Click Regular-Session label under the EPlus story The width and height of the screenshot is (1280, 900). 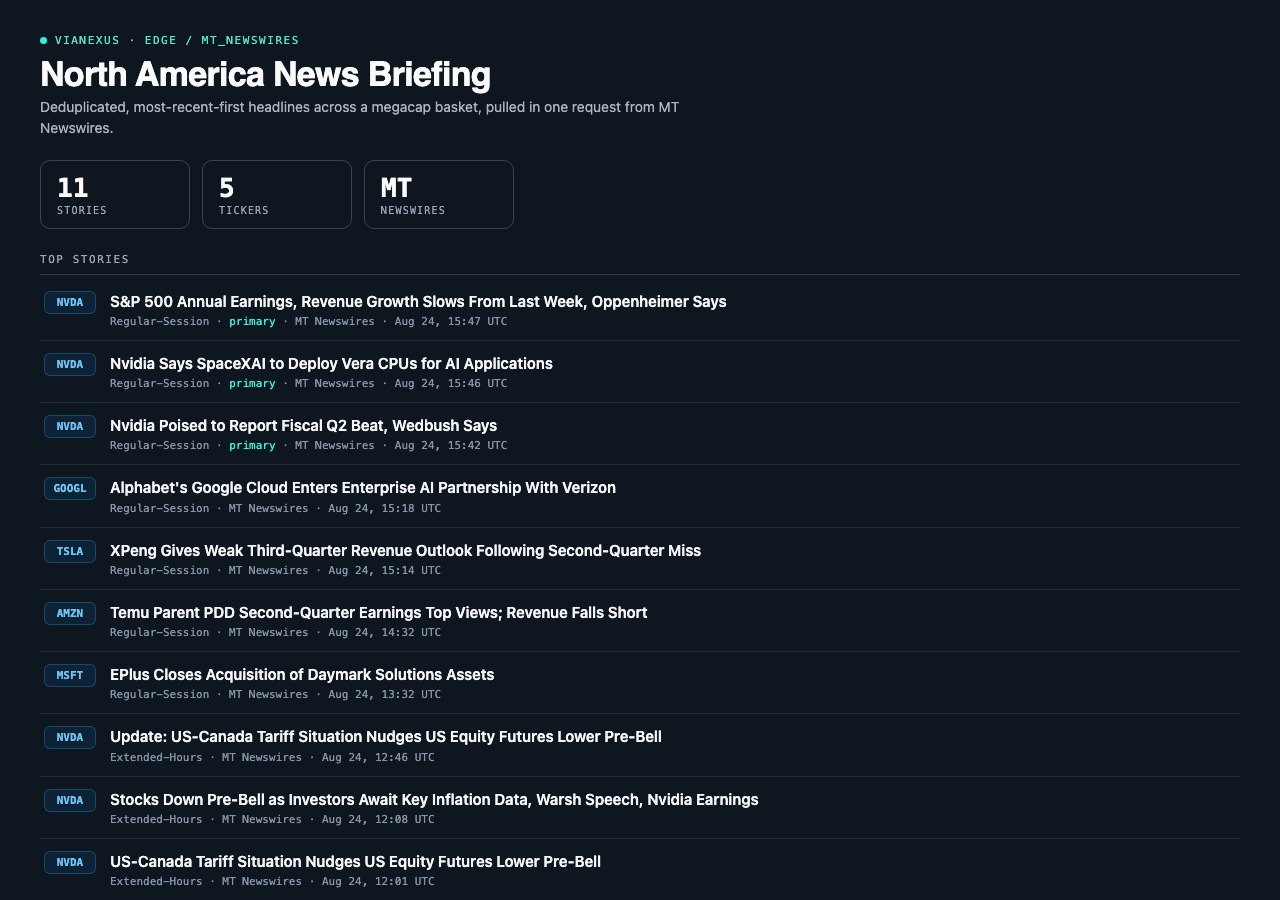(x=160, y=695)
